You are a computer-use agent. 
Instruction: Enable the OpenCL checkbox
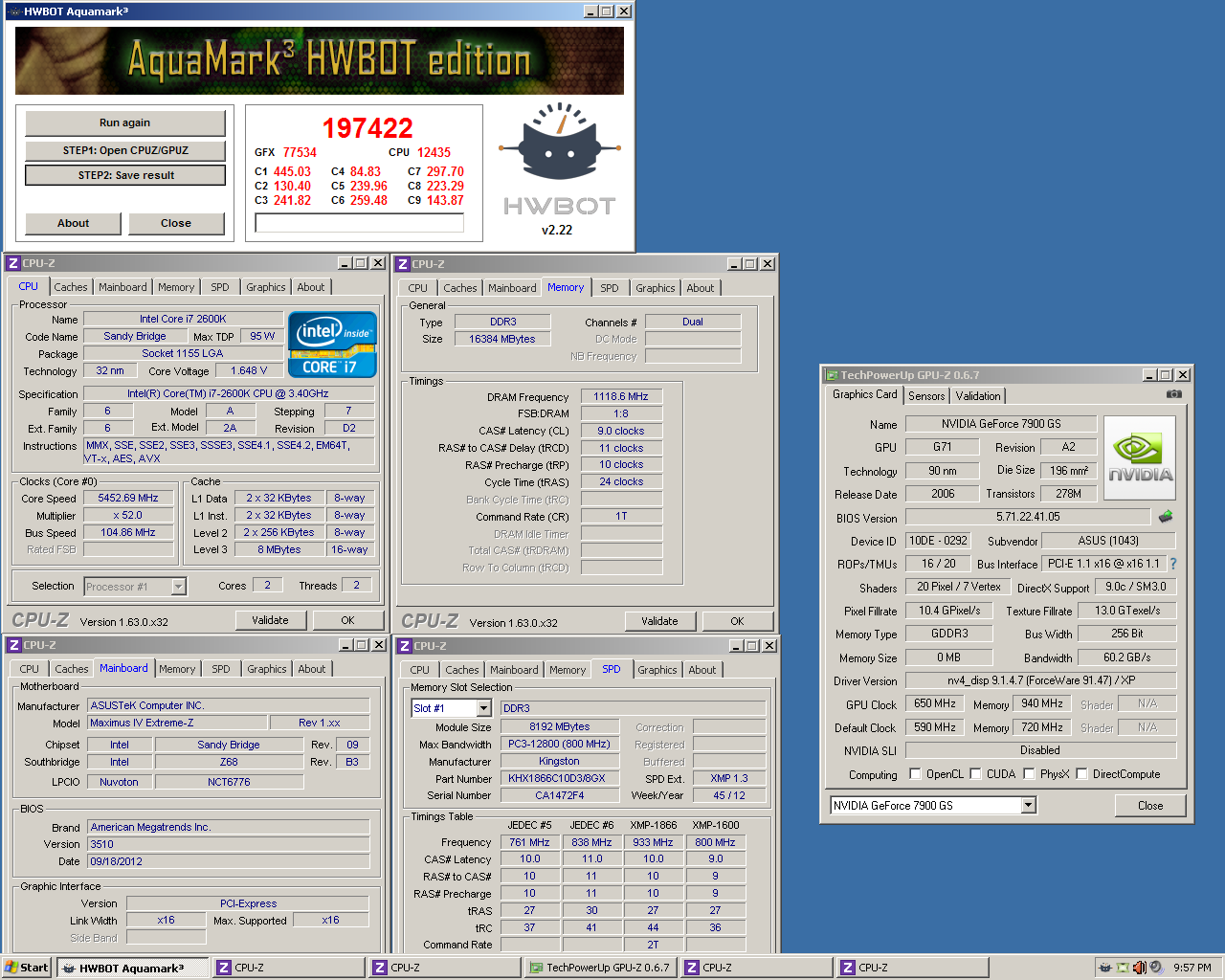point(915,773)
